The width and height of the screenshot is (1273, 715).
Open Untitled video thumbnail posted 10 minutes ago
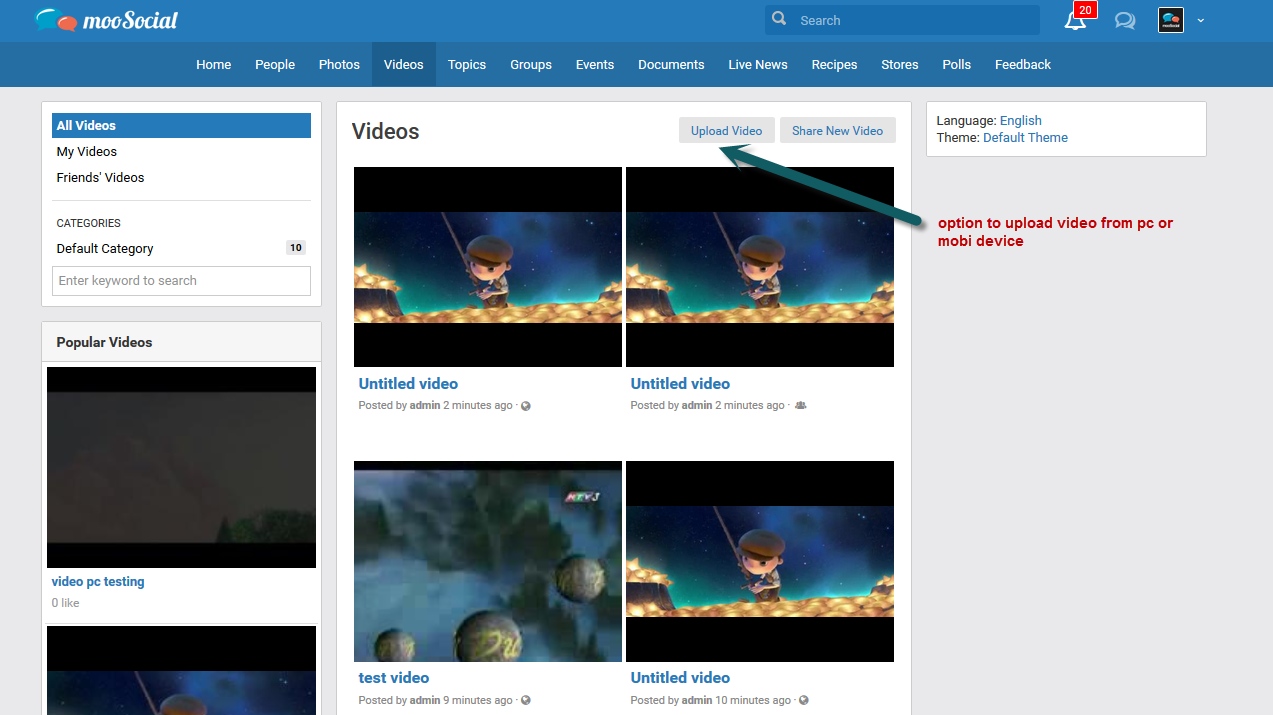(760, 561)
